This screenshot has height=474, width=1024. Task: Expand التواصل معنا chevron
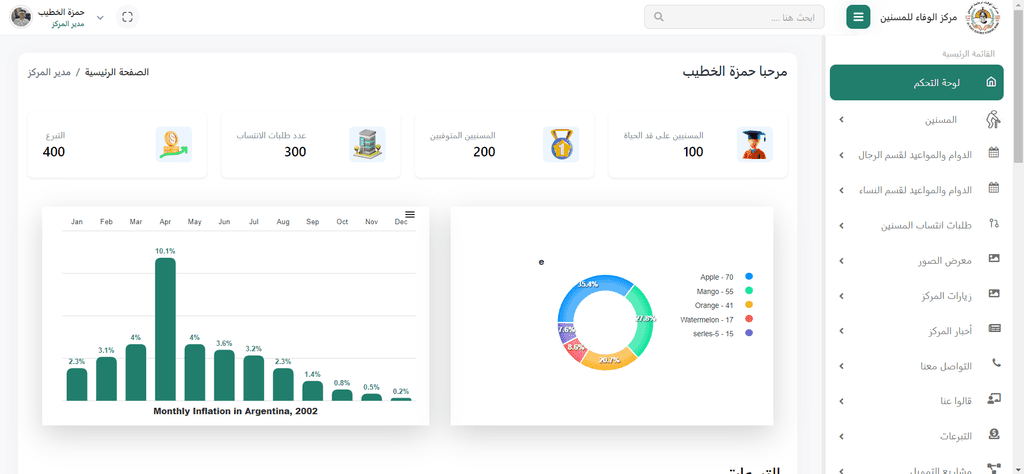pos(841,367)
